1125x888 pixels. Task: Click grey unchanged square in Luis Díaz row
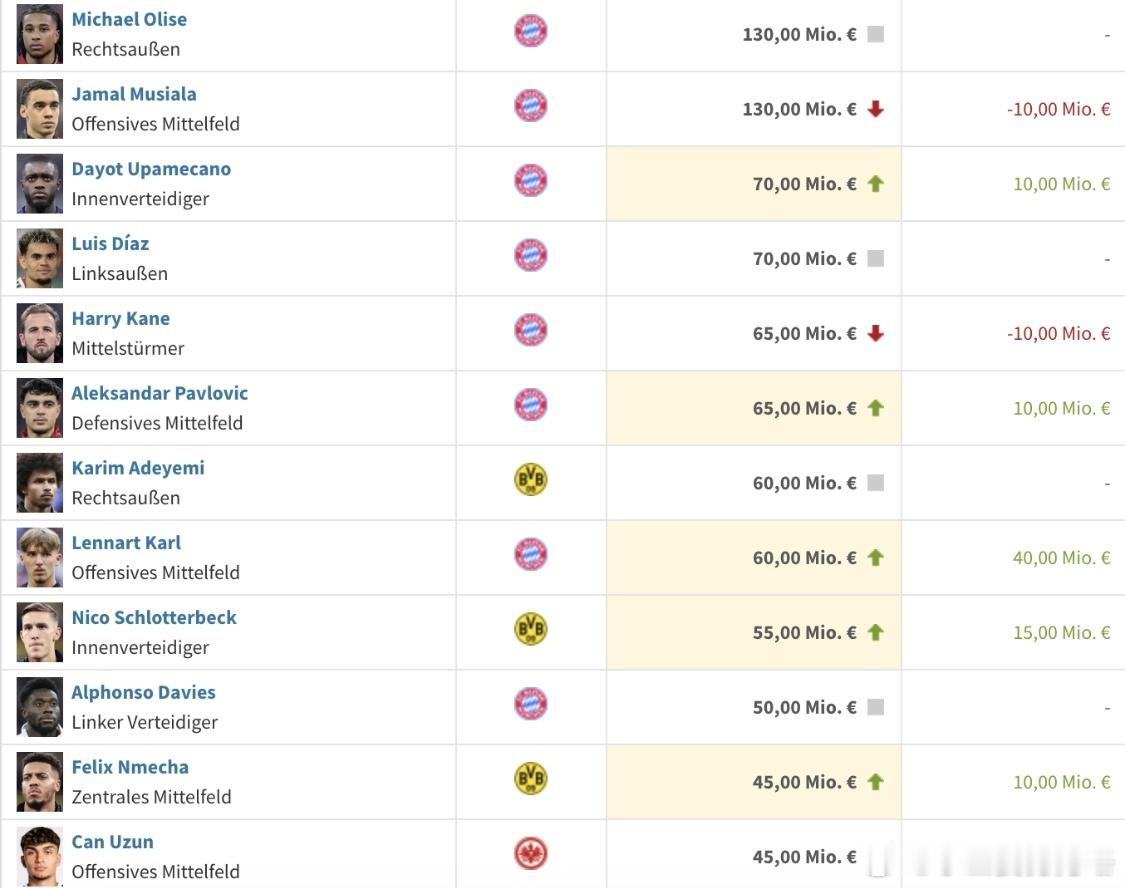click(x=876, y=259)
